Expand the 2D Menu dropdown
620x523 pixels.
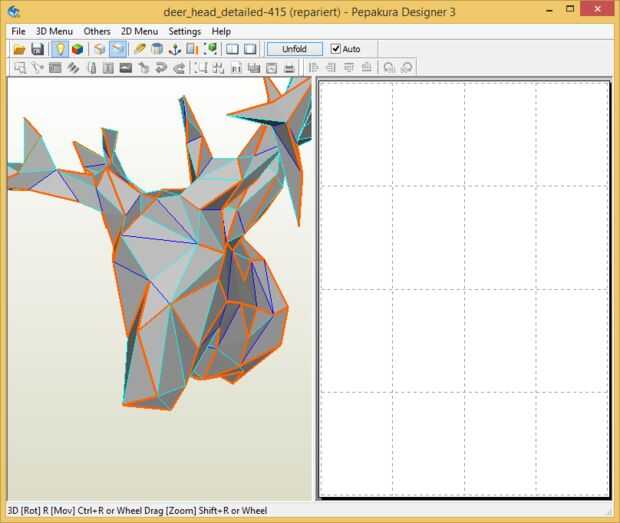click(139, 31)
